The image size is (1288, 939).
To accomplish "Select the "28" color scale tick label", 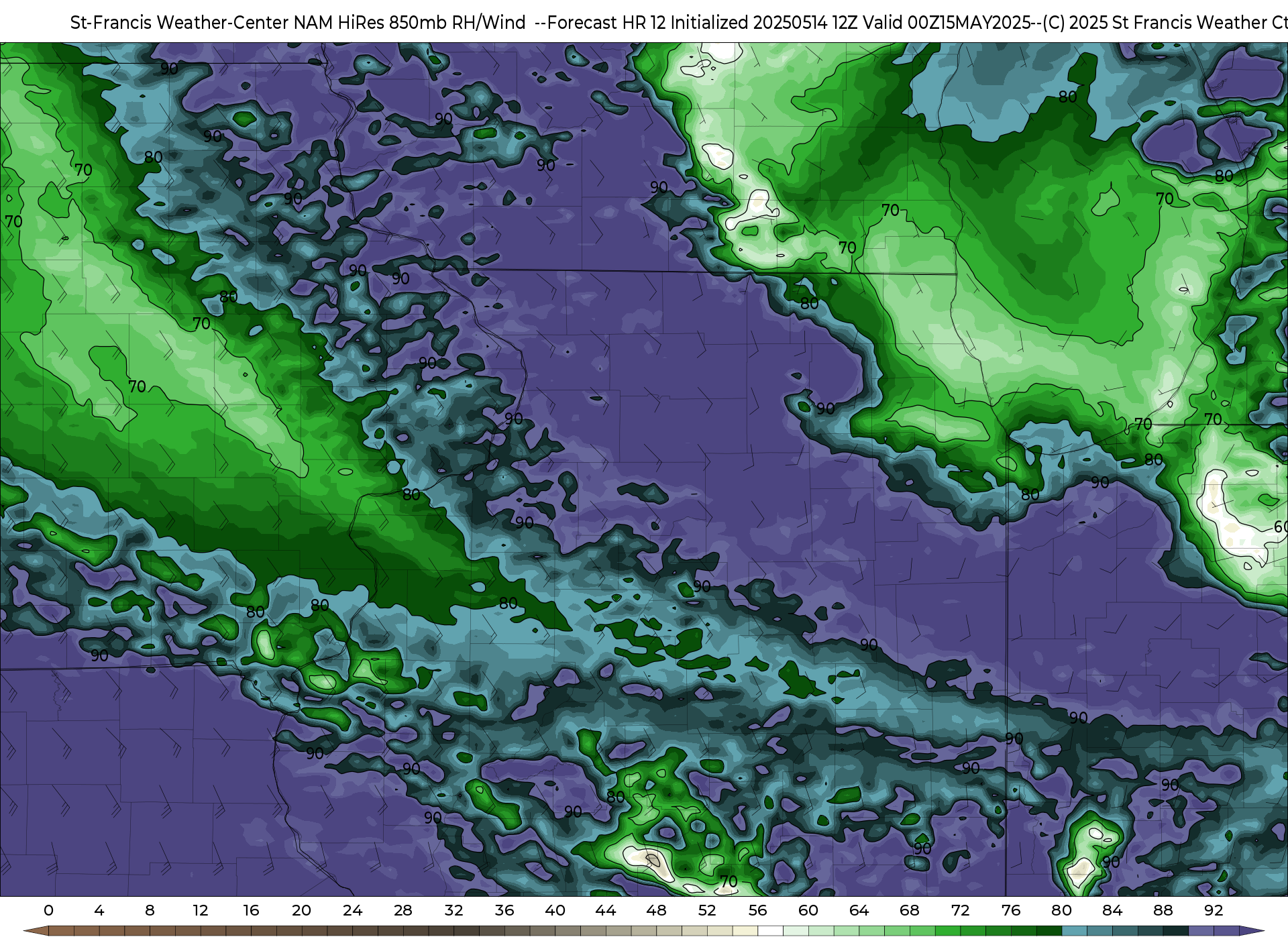I will point(403,910).
